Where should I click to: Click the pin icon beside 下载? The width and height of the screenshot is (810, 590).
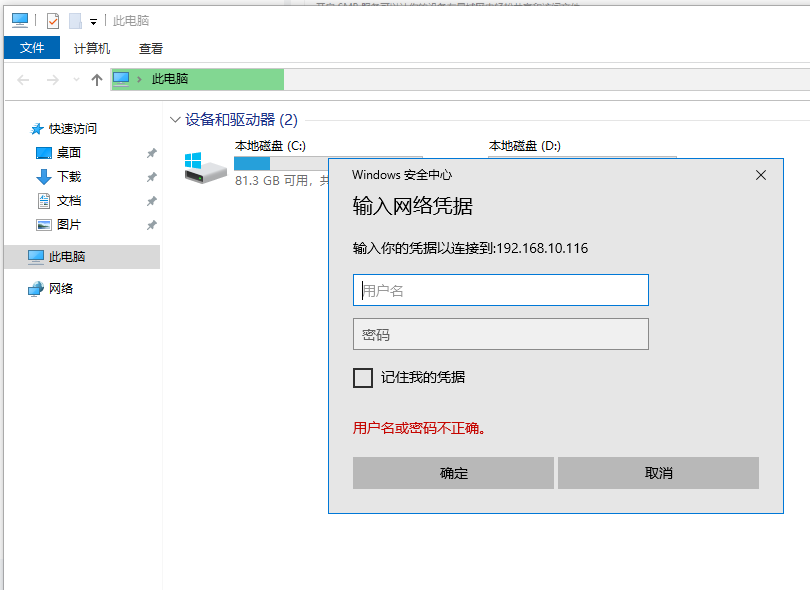point(151,177)
